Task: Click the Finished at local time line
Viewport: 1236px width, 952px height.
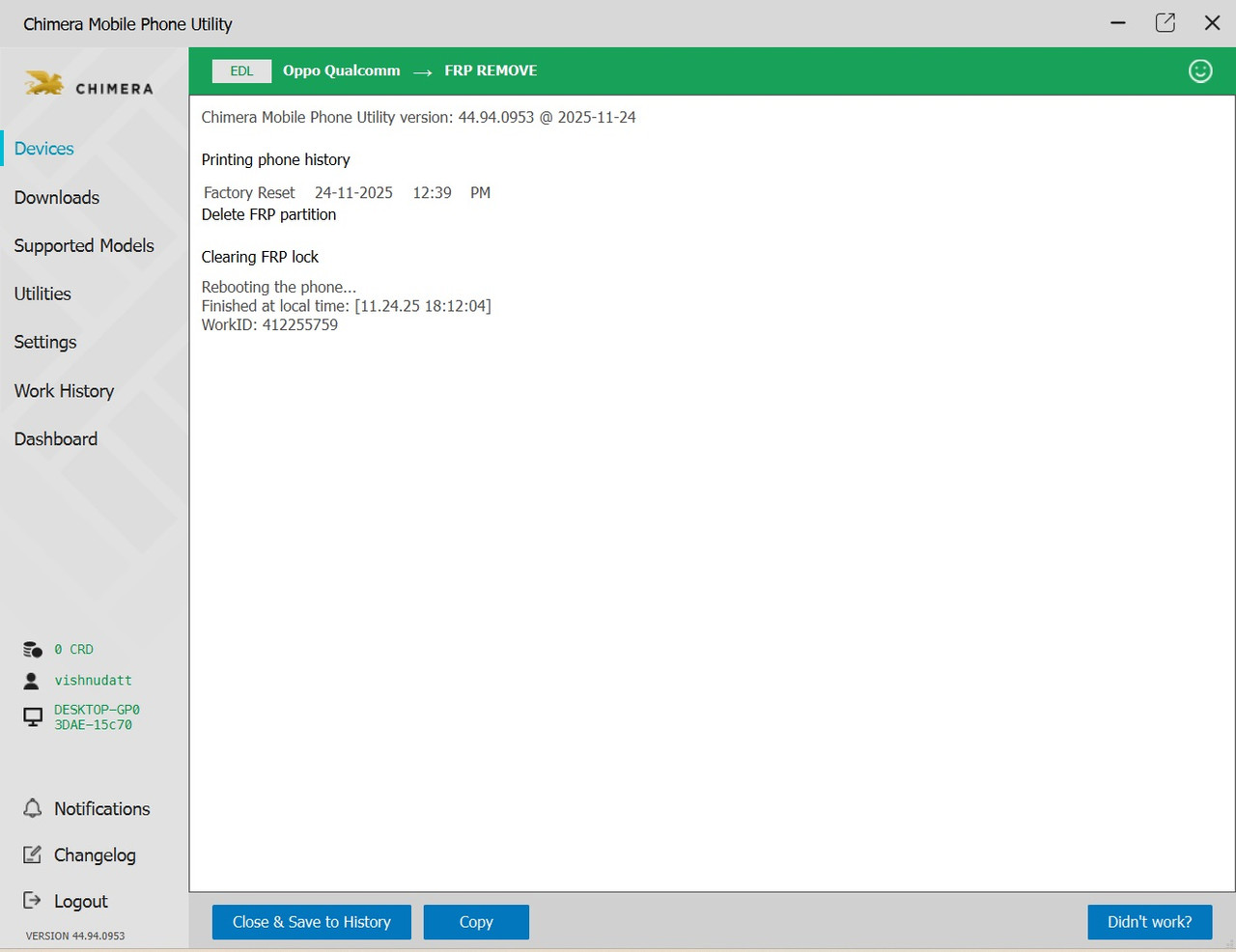Action: pos(346,306)
